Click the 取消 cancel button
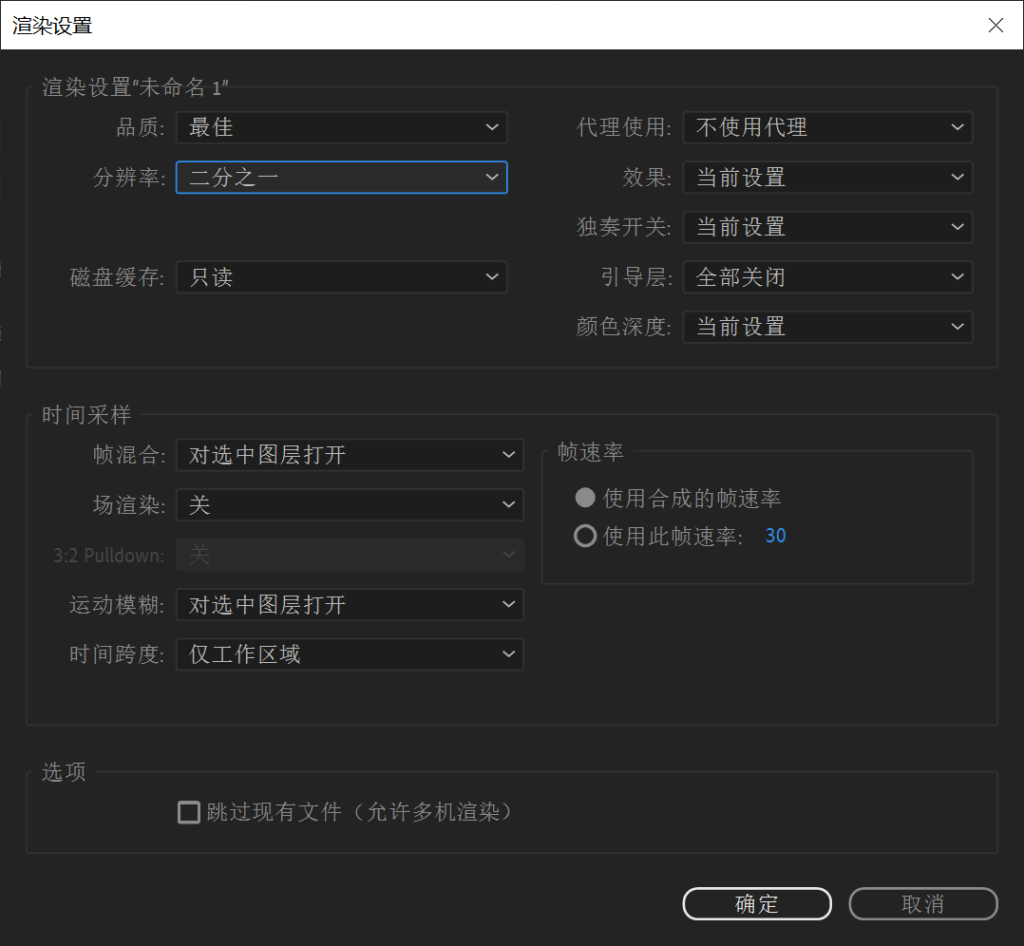The height and width of the screenshot is (946, 1024). [x=923, y=904]
